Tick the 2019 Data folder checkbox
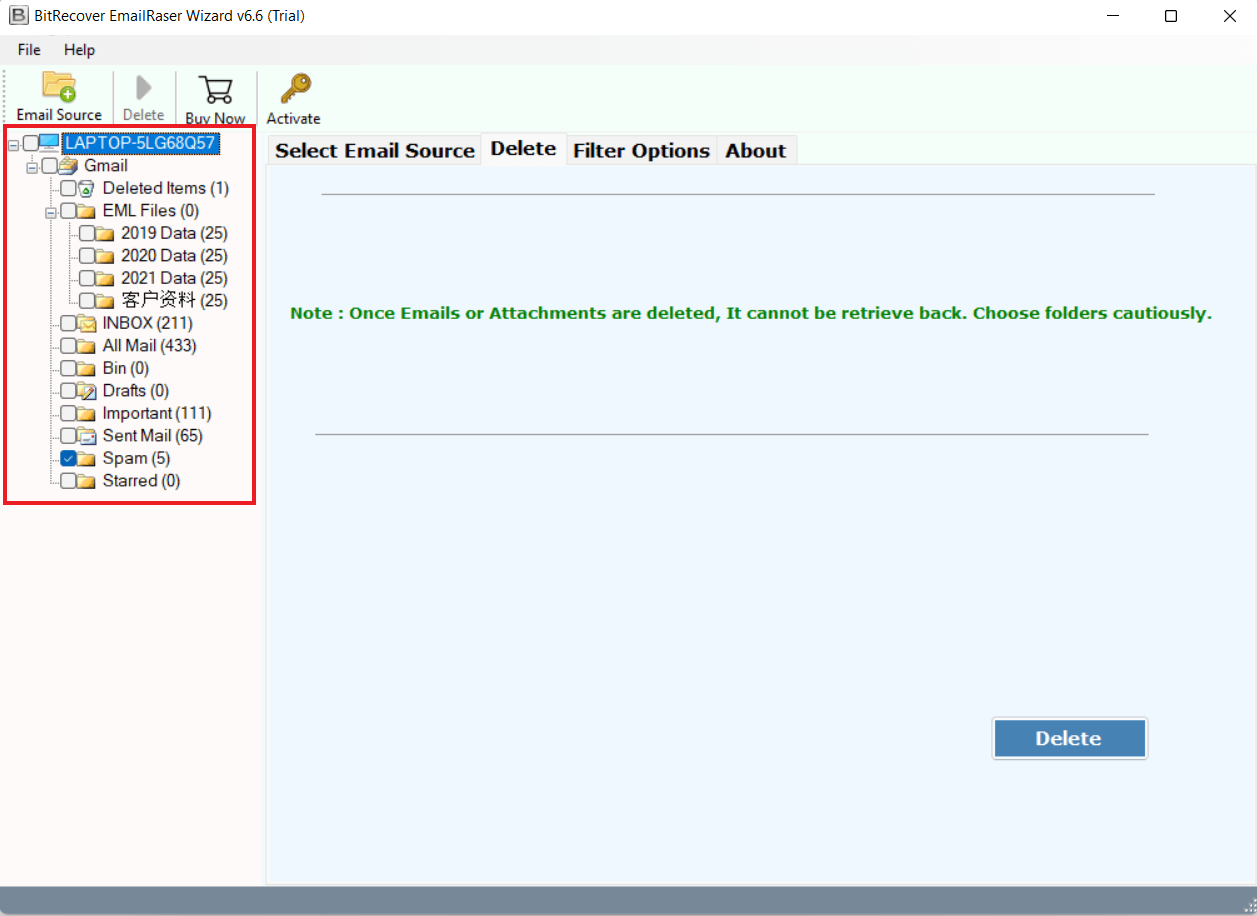 tap(87, 233)
